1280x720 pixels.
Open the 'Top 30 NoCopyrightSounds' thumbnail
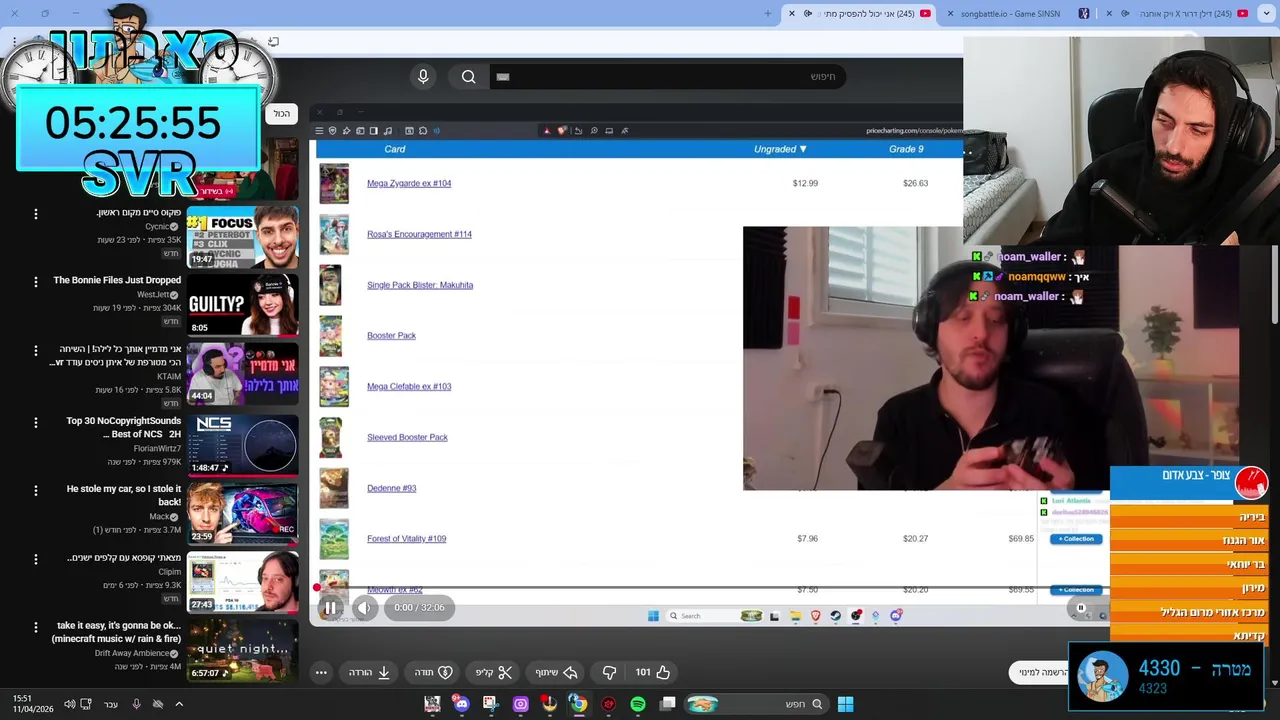click(x=243, y=444)
